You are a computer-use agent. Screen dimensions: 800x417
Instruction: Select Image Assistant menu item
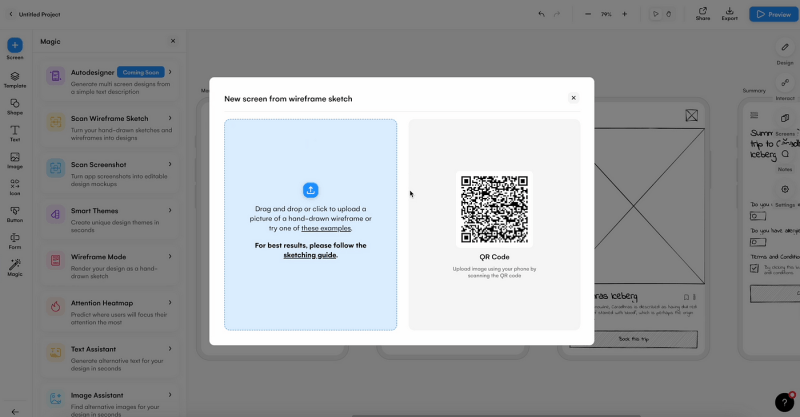[109, 403]
